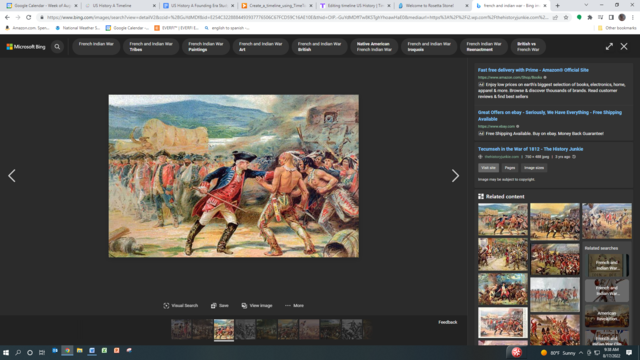Open notification center in system tray

[x=629, y=352]
